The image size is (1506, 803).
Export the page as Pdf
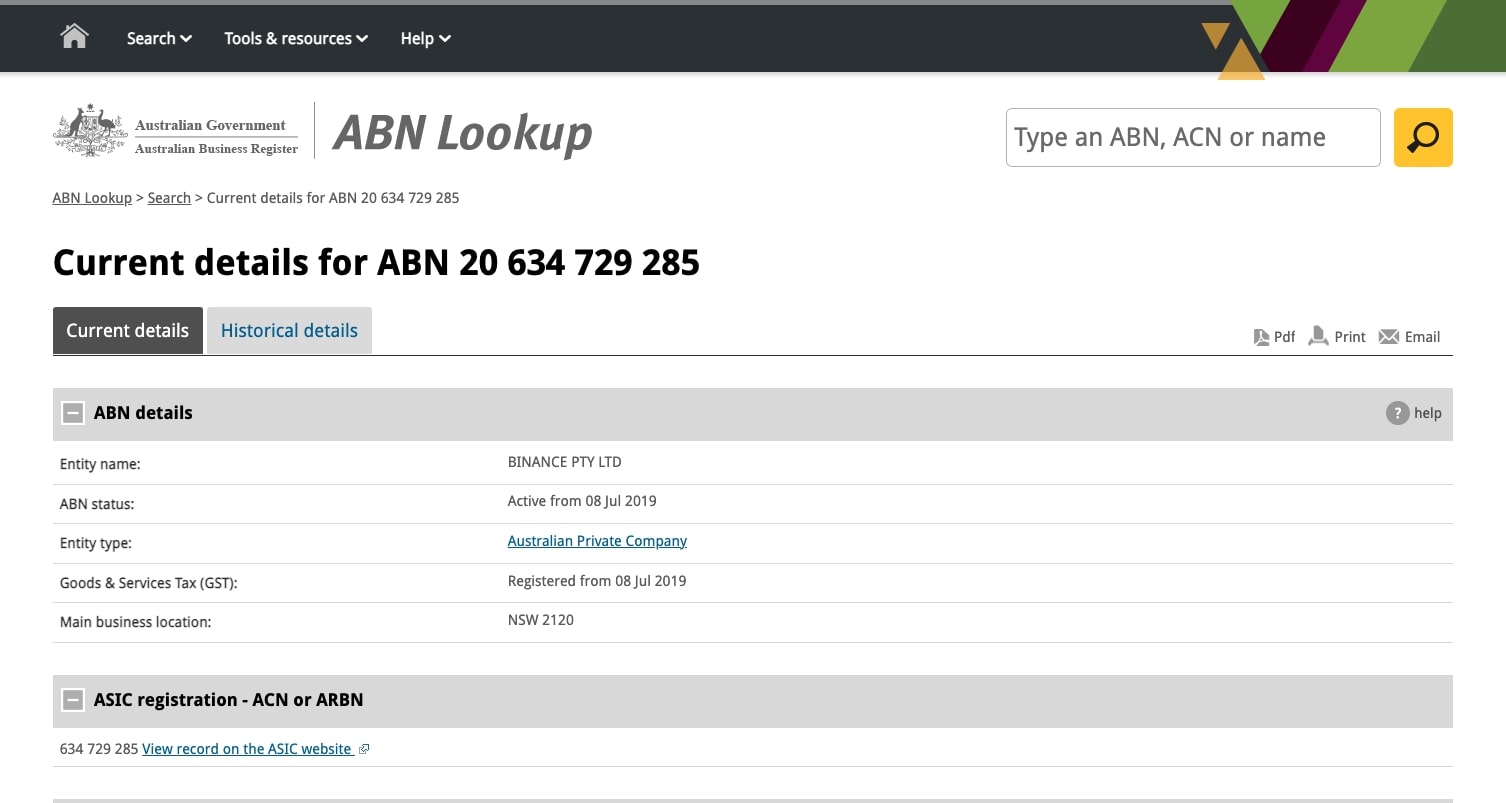[x=1274, y=337]
